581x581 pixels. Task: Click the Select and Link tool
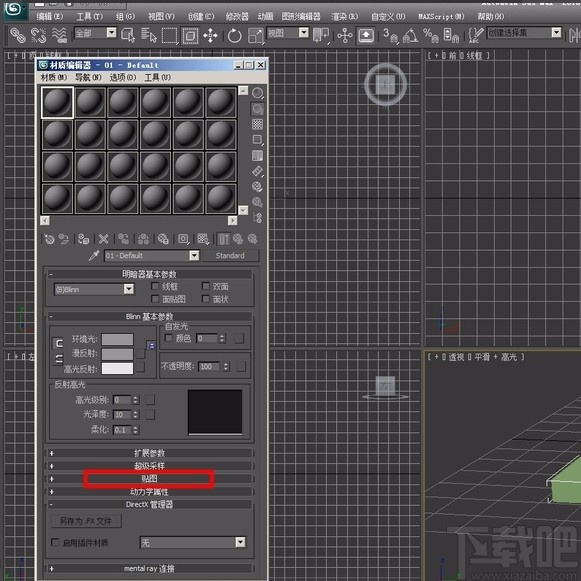[17, 35]
